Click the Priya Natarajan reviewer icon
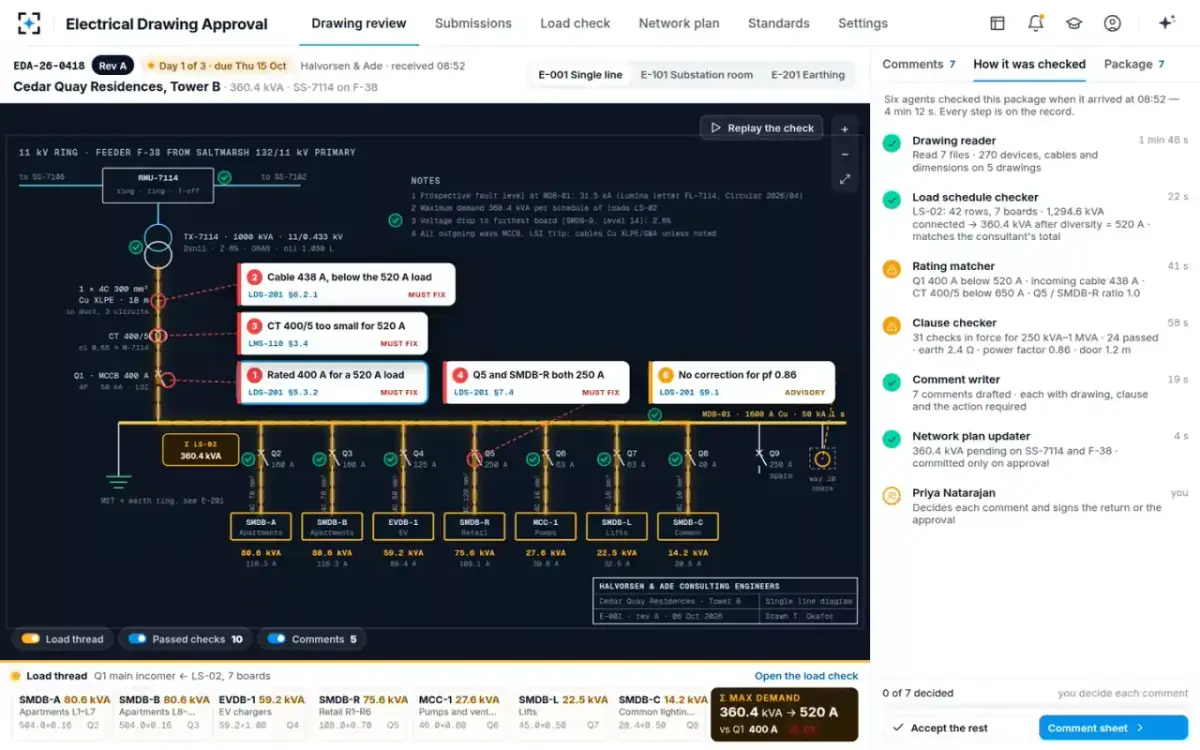Viewport: 1200px width, 750px height. coord(891,495)
